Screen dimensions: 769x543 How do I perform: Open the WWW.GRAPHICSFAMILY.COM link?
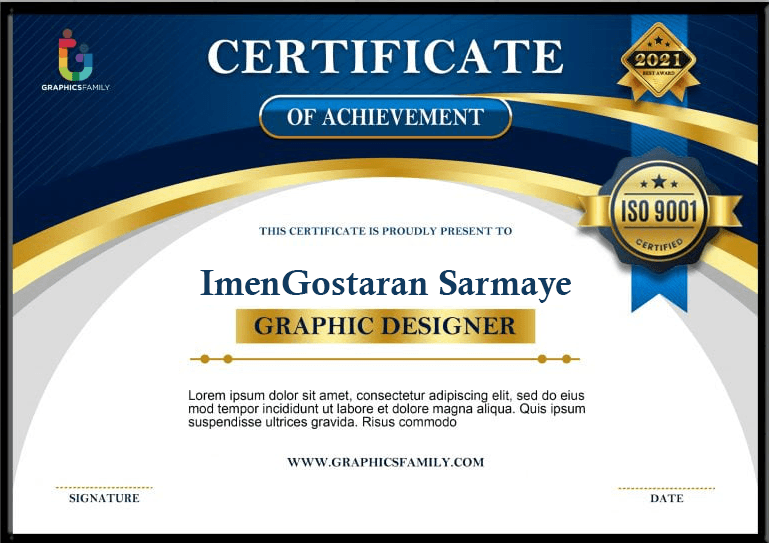[x=385, y=462]
